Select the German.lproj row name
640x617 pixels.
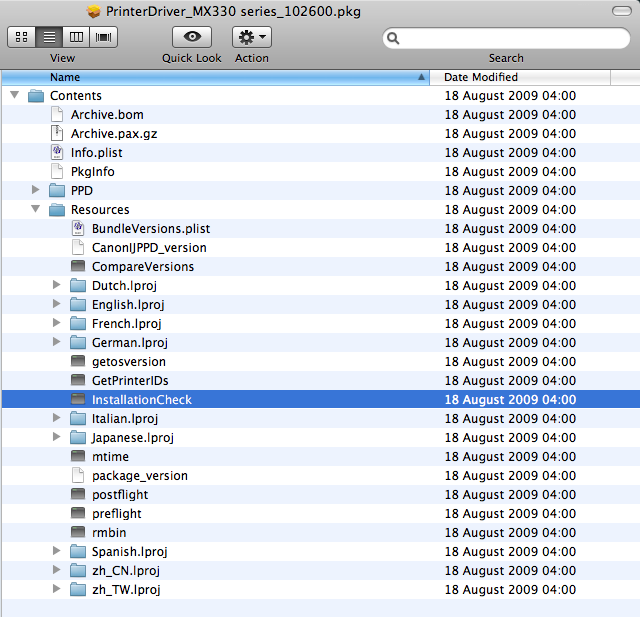pyautogui.click(x=130, y=343)
